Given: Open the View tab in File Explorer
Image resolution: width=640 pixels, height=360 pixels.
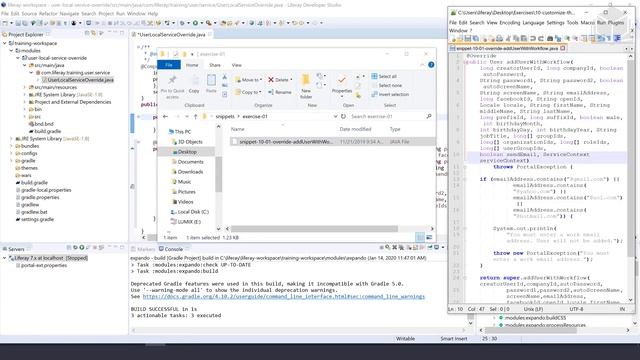Looking at the screenshot, I should coord(236,65).
